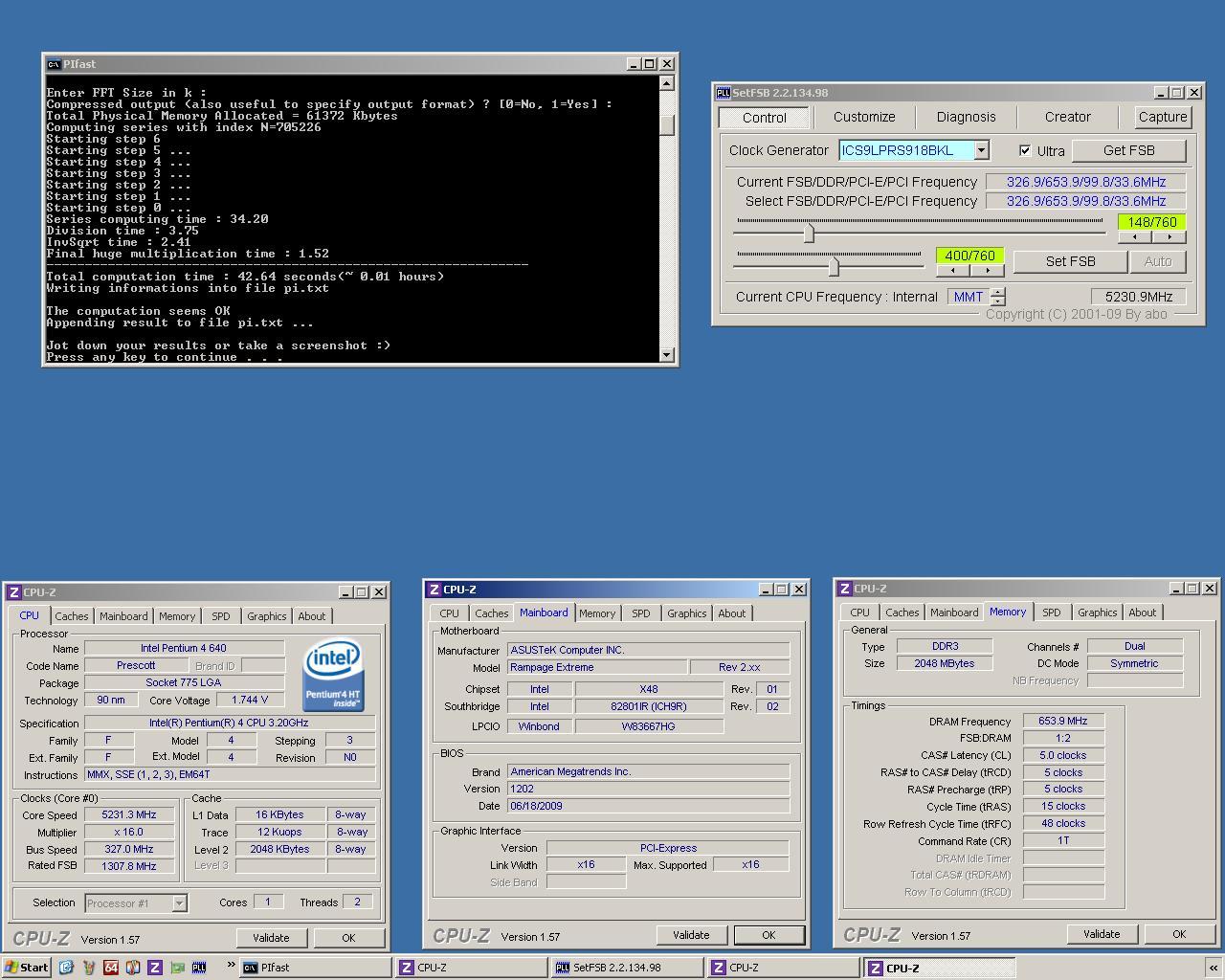Open Memory tab in CPU-Z Mainboard window
Image resolution: width=1225 pixels, height=980 pixels.
tap(597, 613)
